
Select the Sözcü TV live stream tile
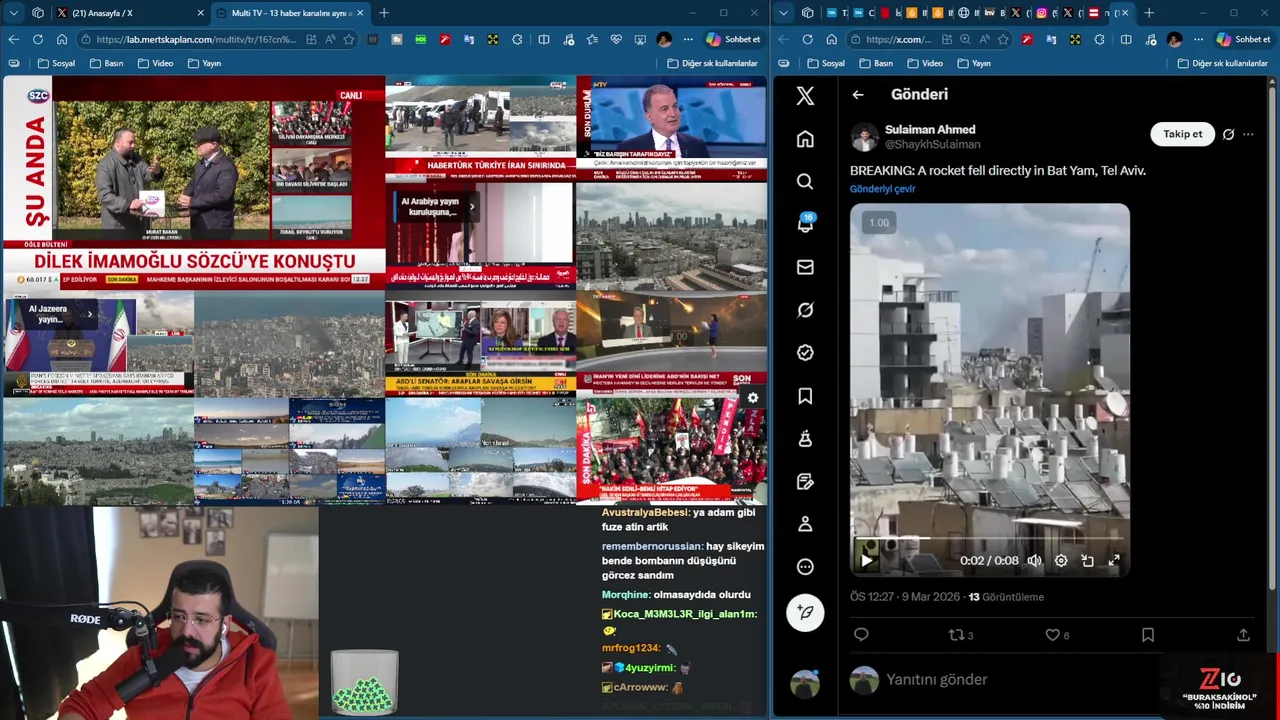[194, 182]
